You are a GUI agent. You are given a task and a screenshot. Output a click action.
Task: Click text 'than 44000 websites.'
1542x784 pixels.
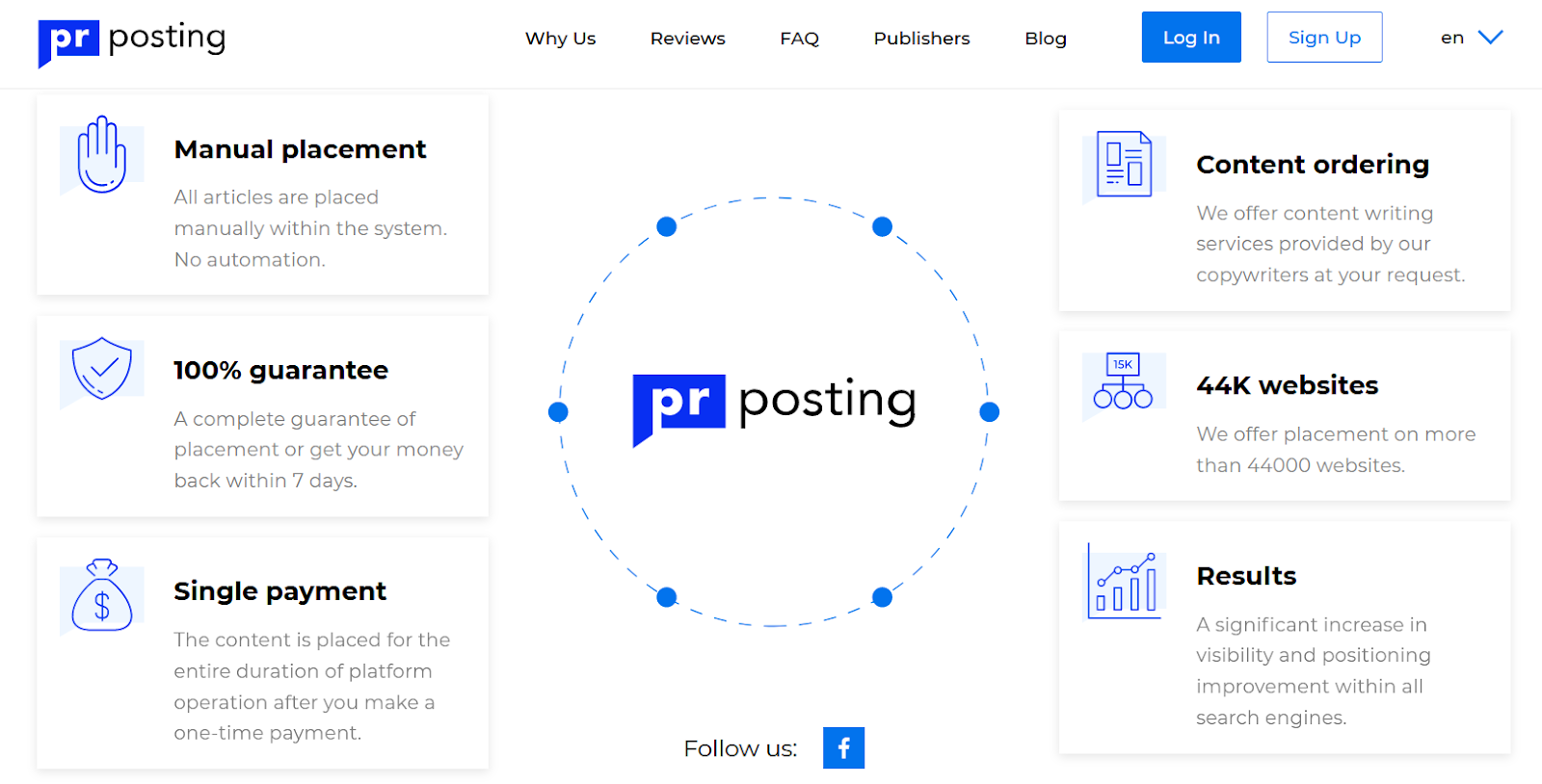tap(1301, 465)
